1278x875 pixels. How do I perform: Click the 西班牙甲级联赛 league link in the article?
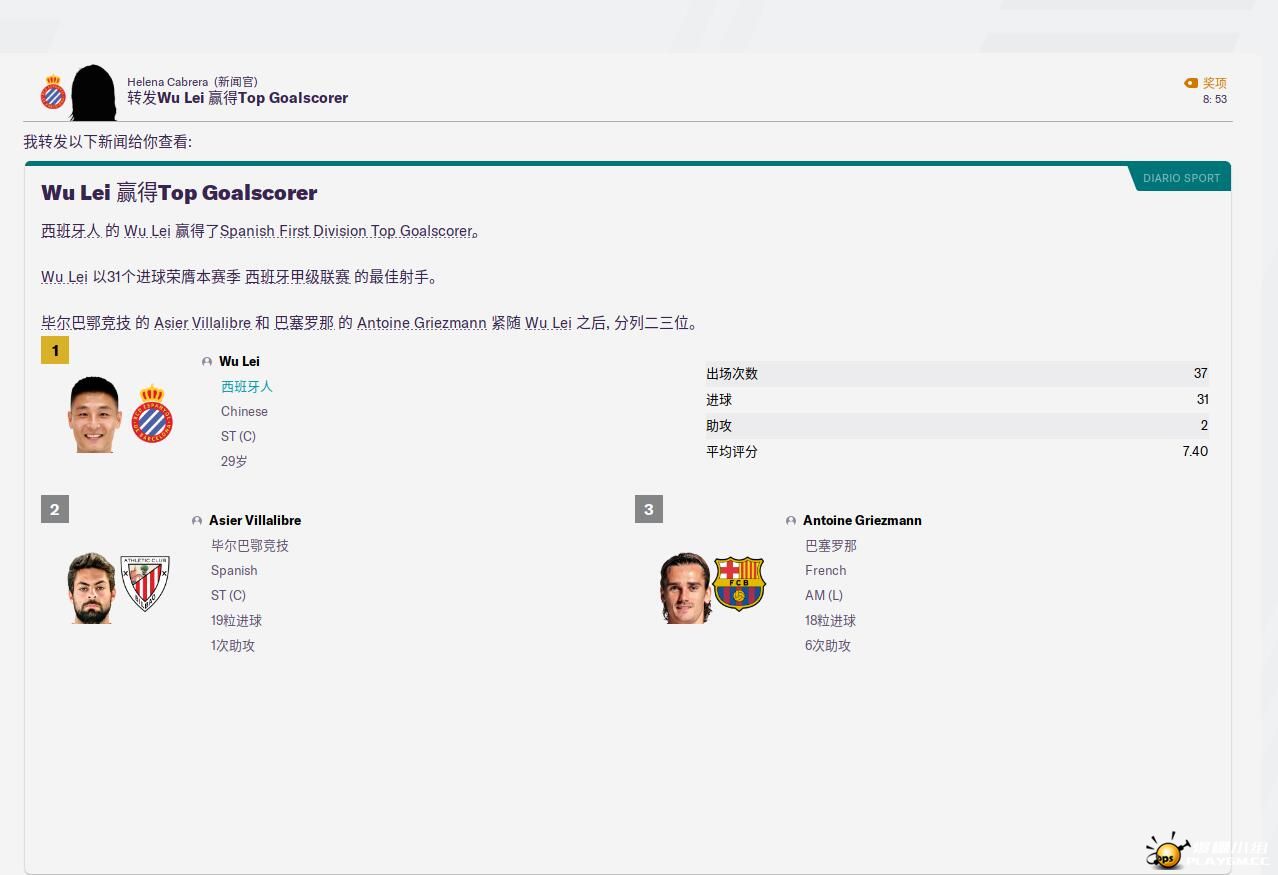coord(297,277)
